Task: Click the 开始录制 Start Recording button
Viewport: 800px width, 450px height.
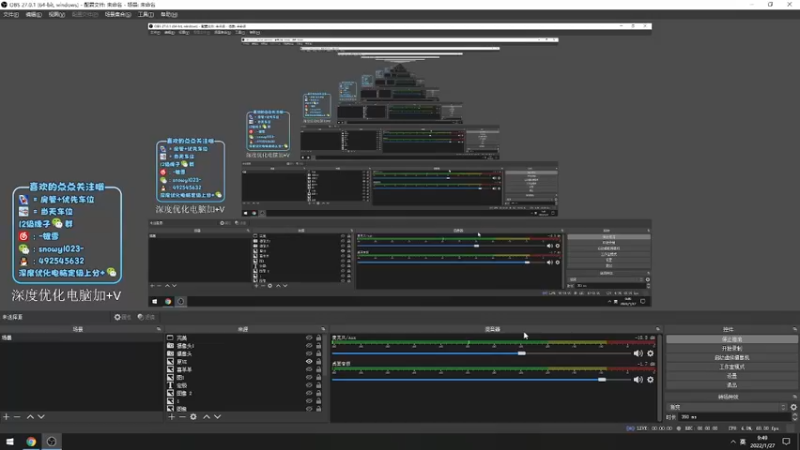Action: coord(732,348)
